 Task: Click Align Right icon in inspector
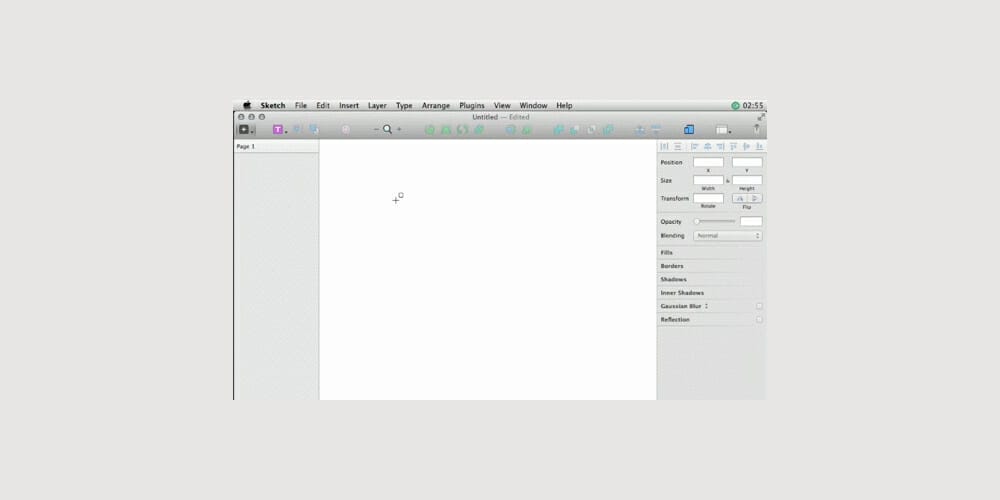[x=720, y=147]
